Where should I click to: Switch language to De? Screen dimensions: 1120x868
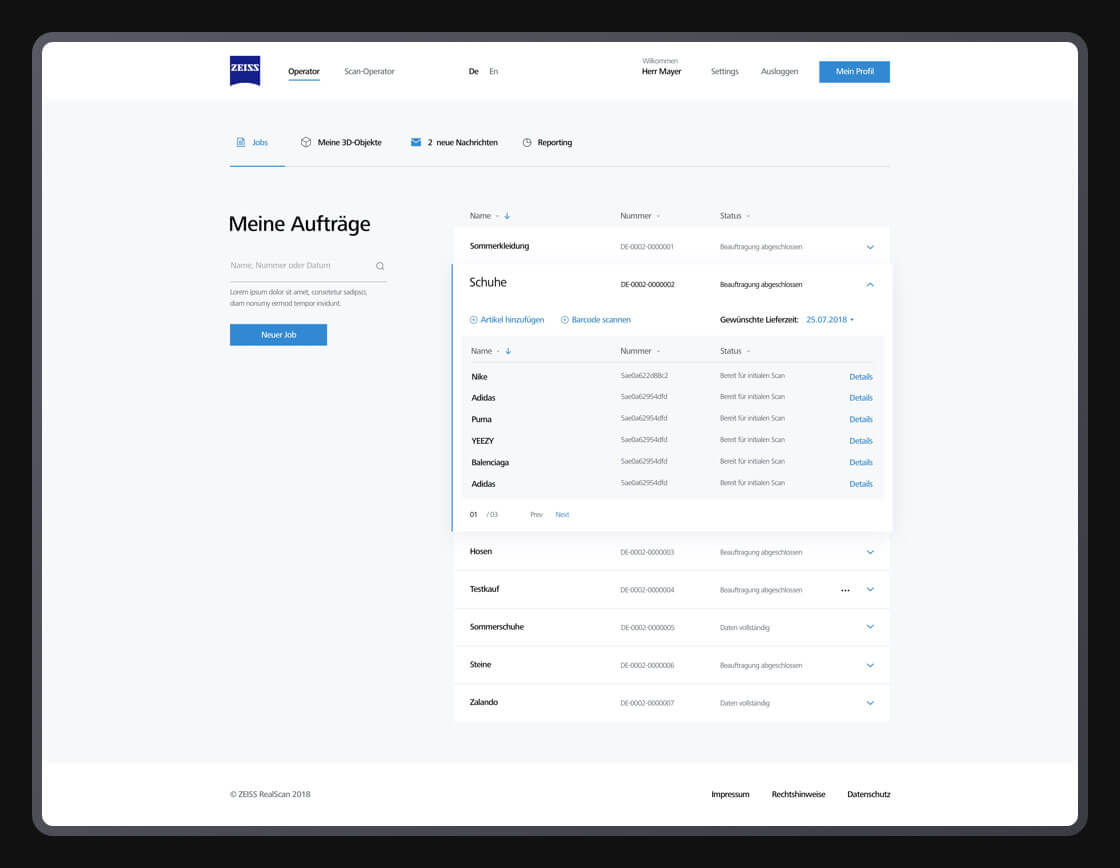click(x=473, y=72)
